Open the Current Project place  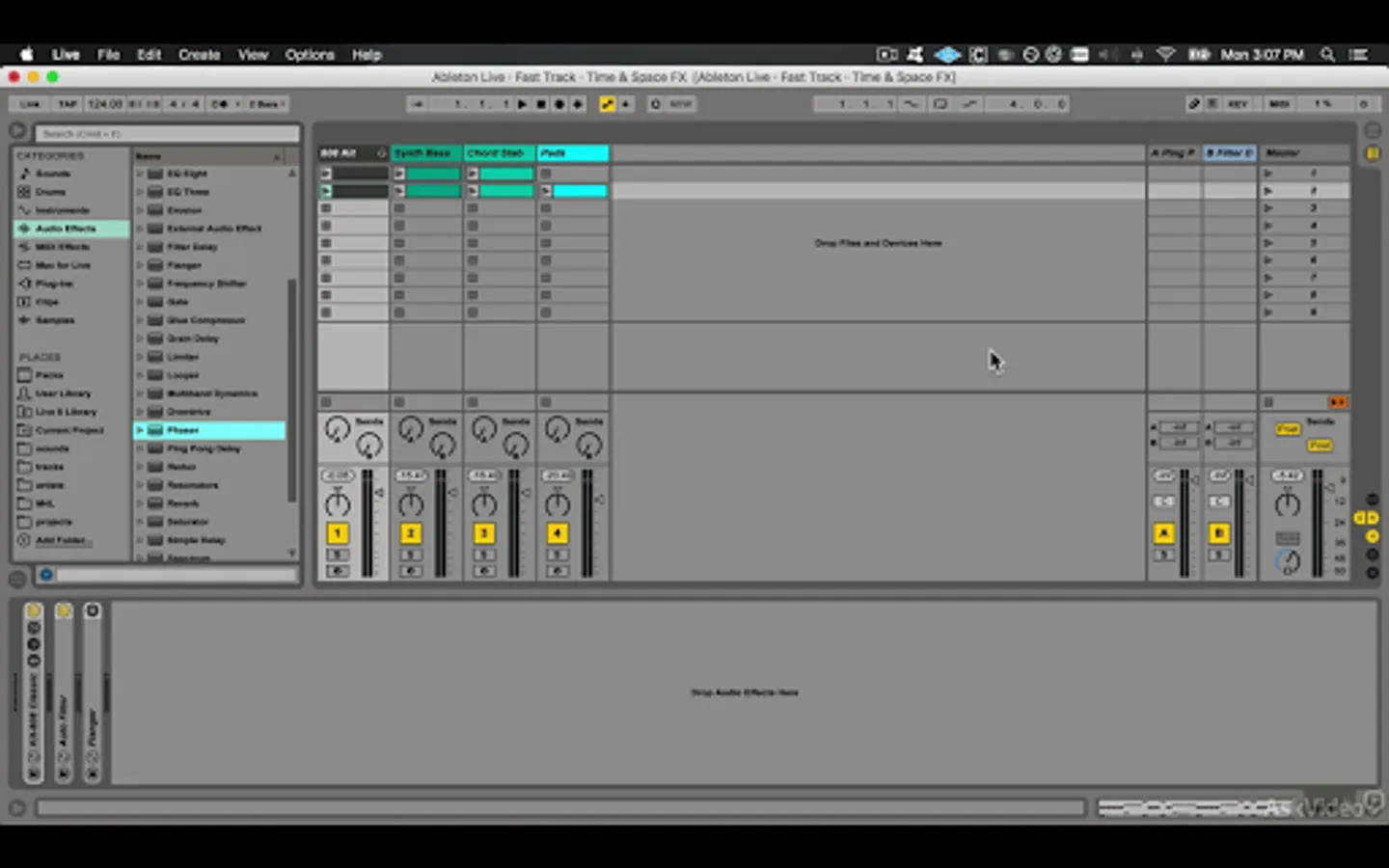point(68,430)
